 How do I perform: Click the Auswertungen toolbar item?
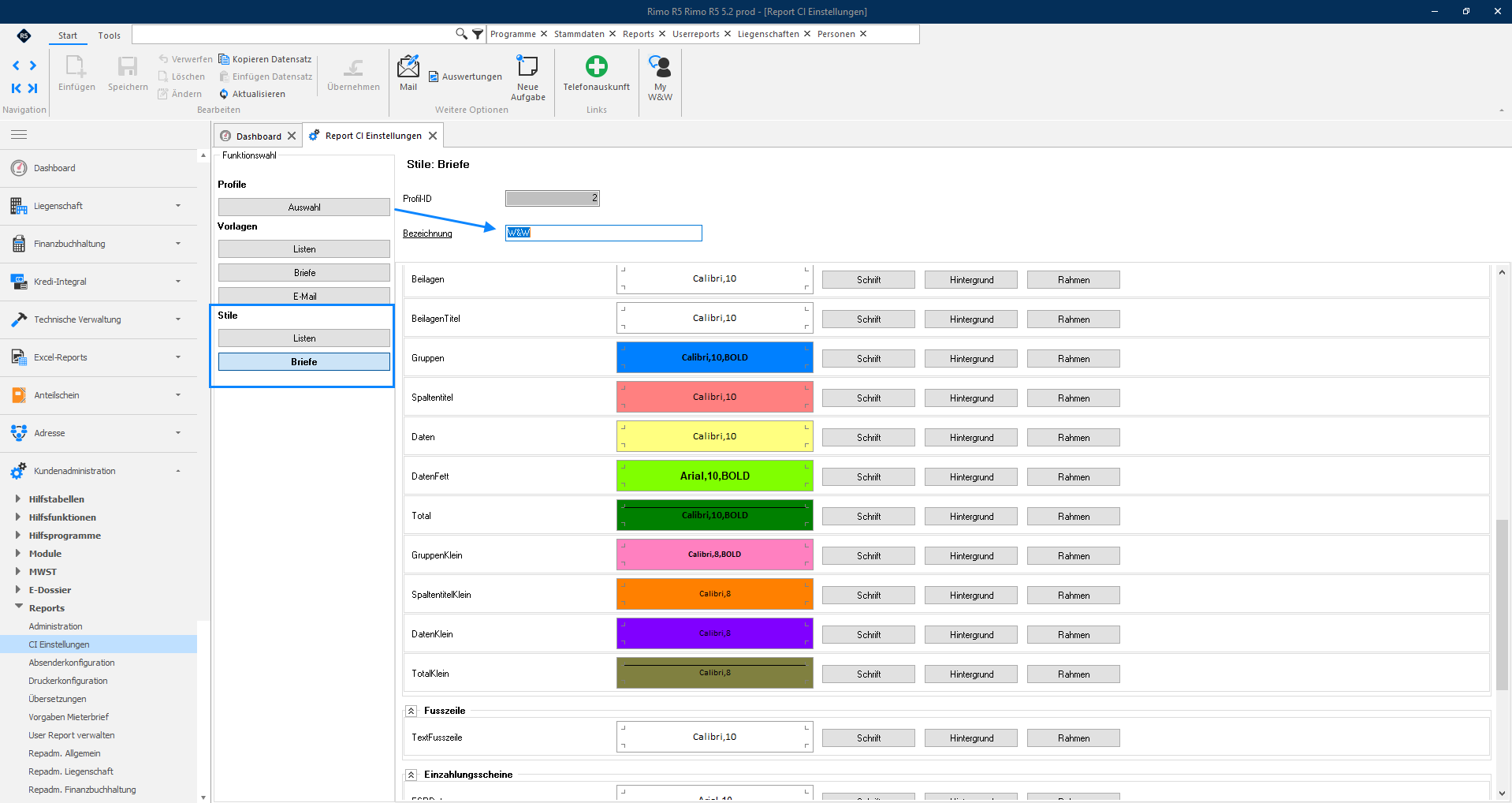pos(465,77)
